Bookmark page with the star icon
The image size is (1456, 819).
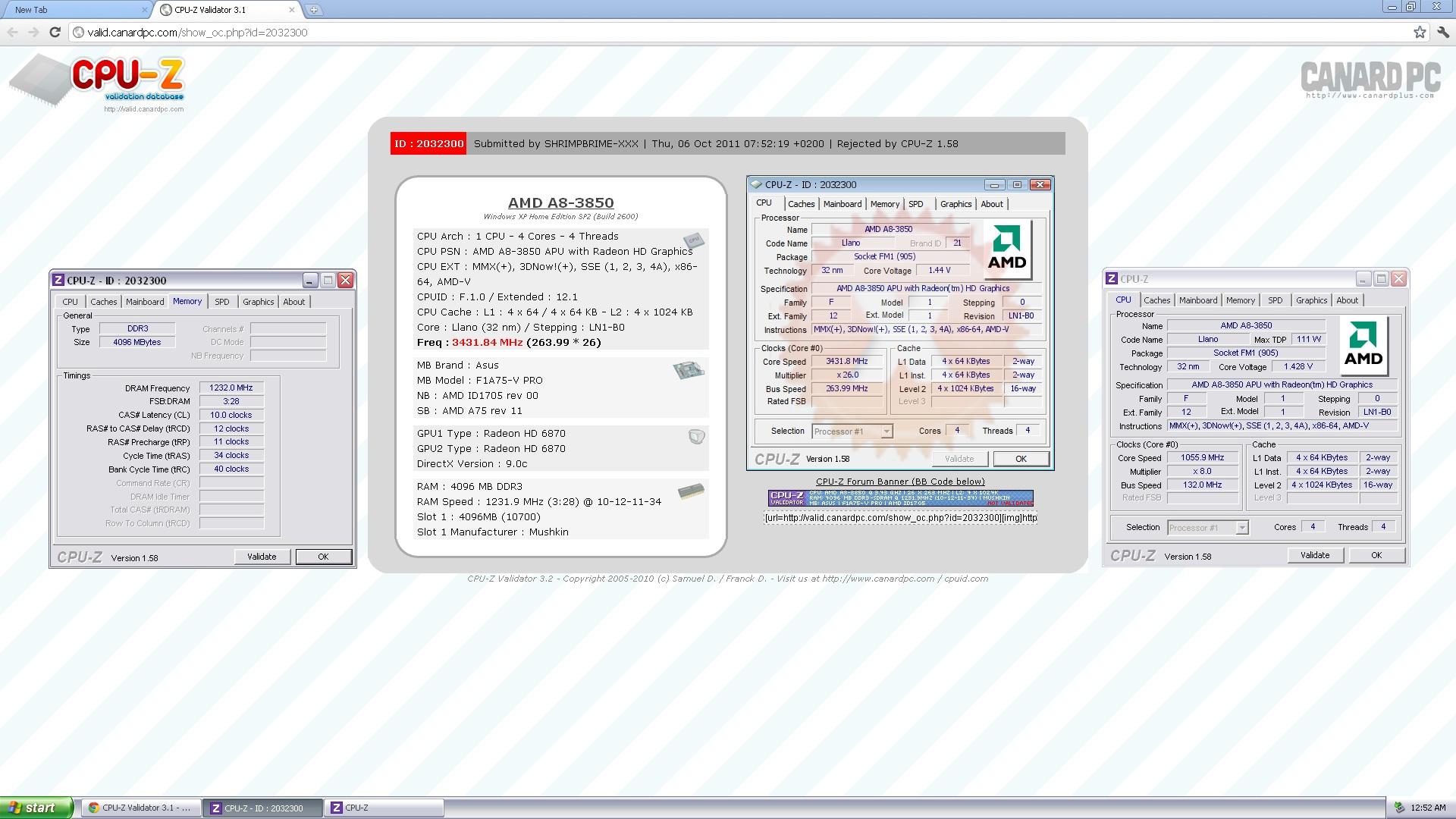click(1420, 32)
